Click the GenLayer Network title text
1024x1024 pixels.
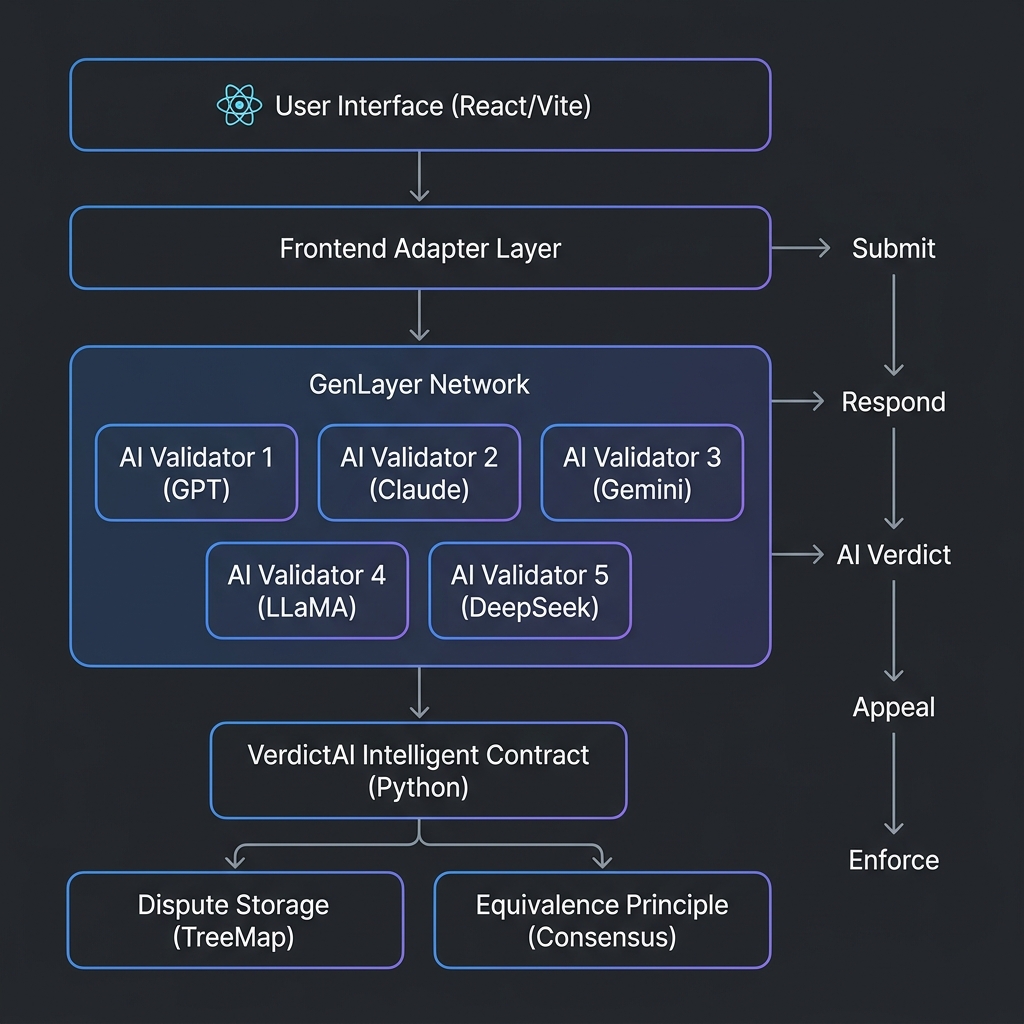pyautogui.click(x=419, y=384)
